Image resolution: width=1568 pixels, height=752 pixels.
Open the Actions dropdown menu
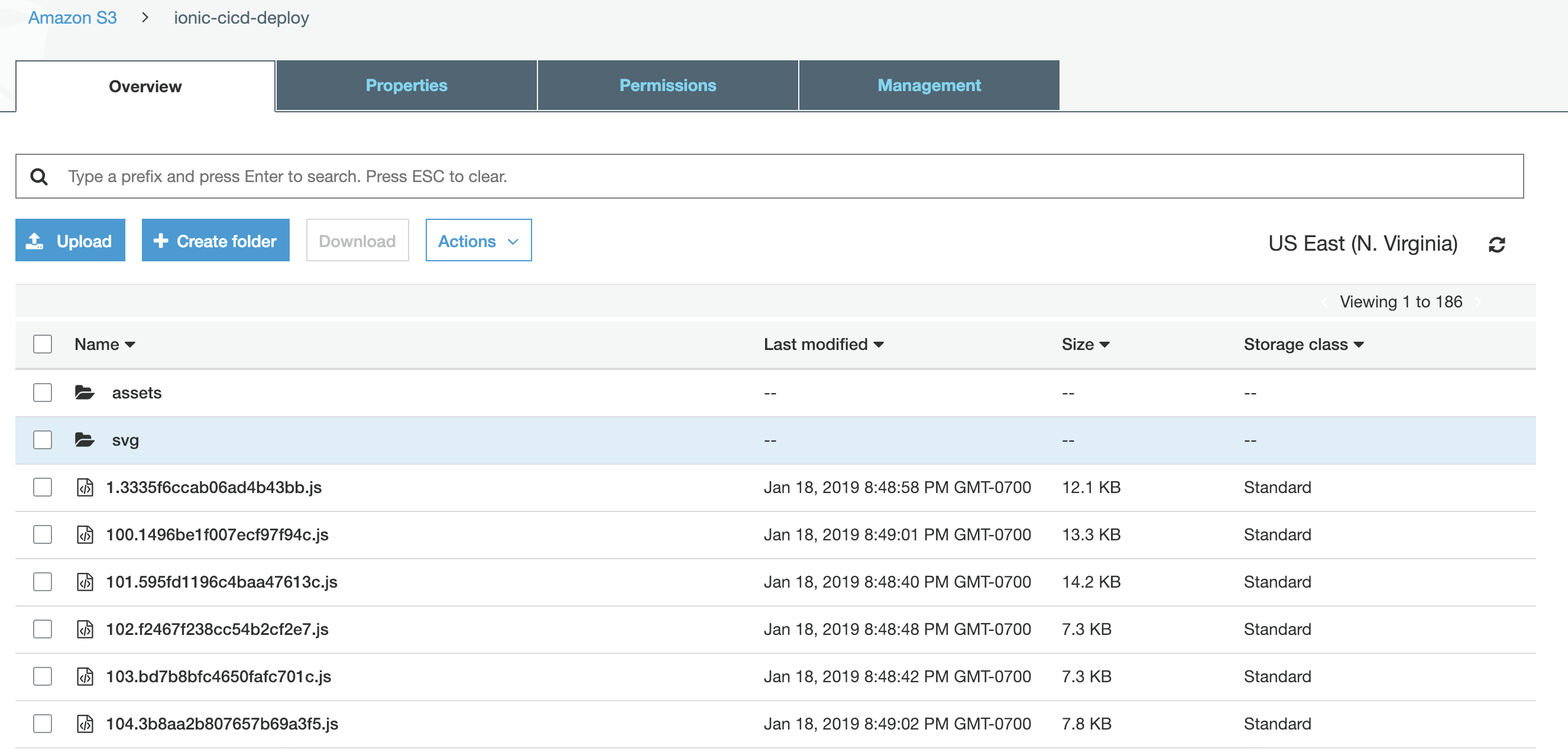point(478,241)
